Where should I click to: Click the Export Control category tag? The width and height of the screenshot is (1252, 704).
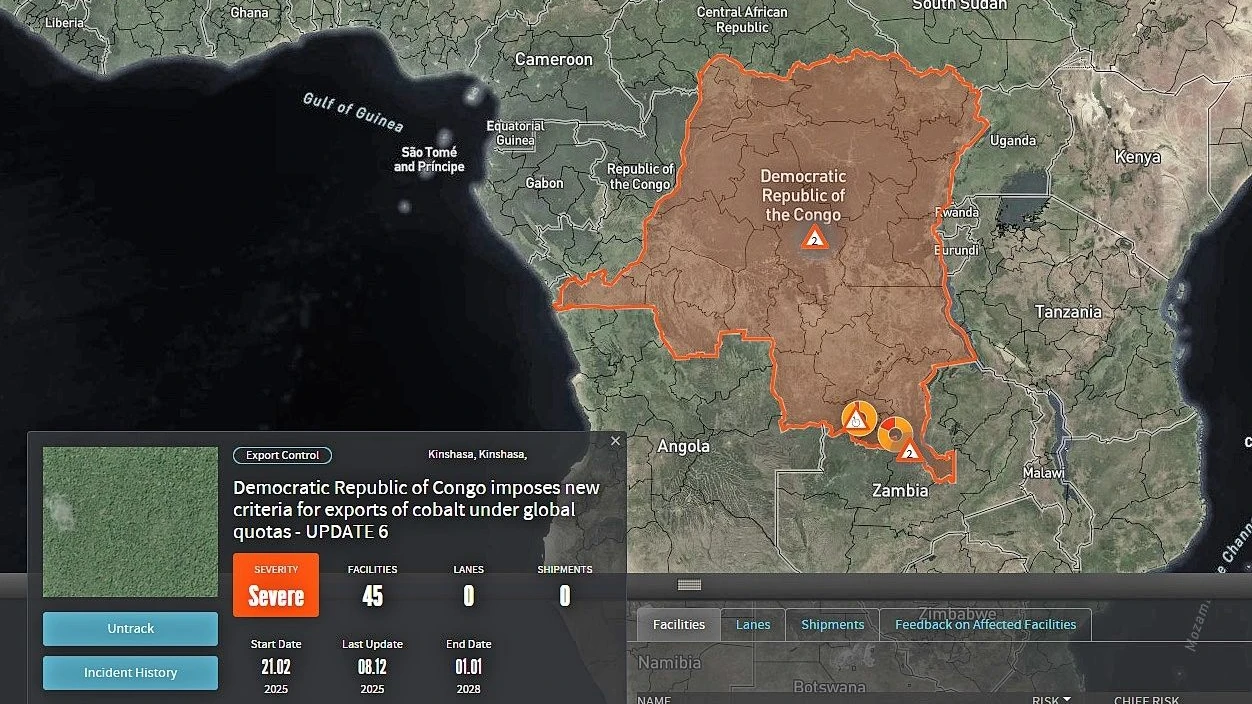pyautogui.click(x=282, y=455)
